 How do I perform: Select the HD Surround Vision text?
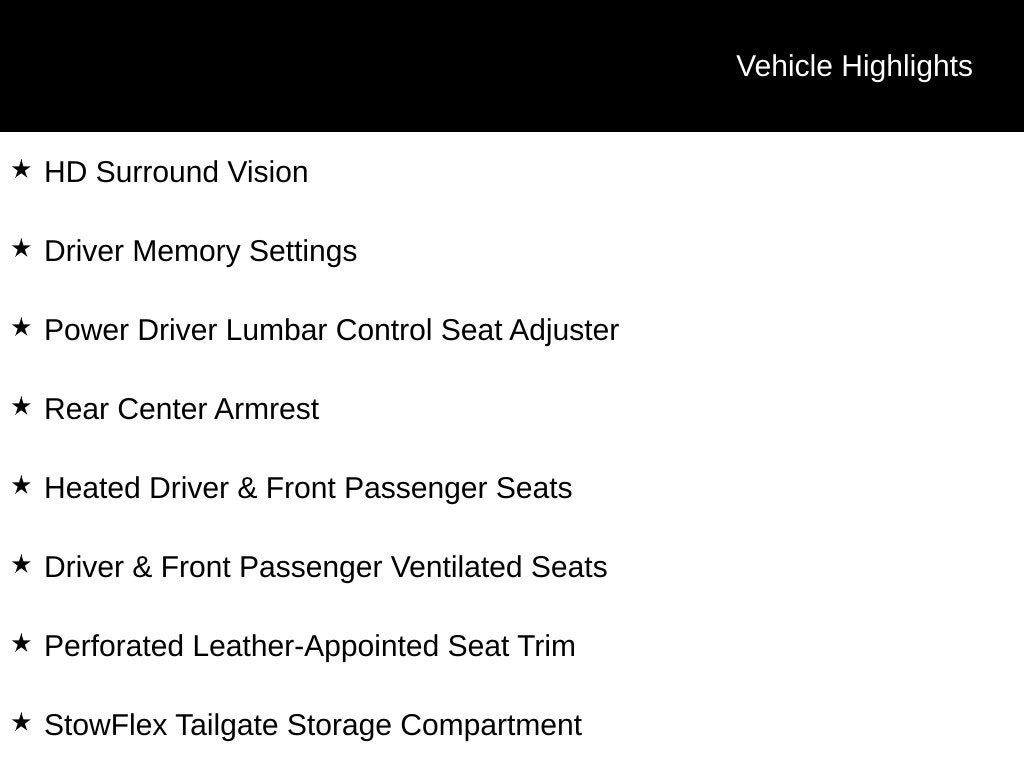(176, 172)
